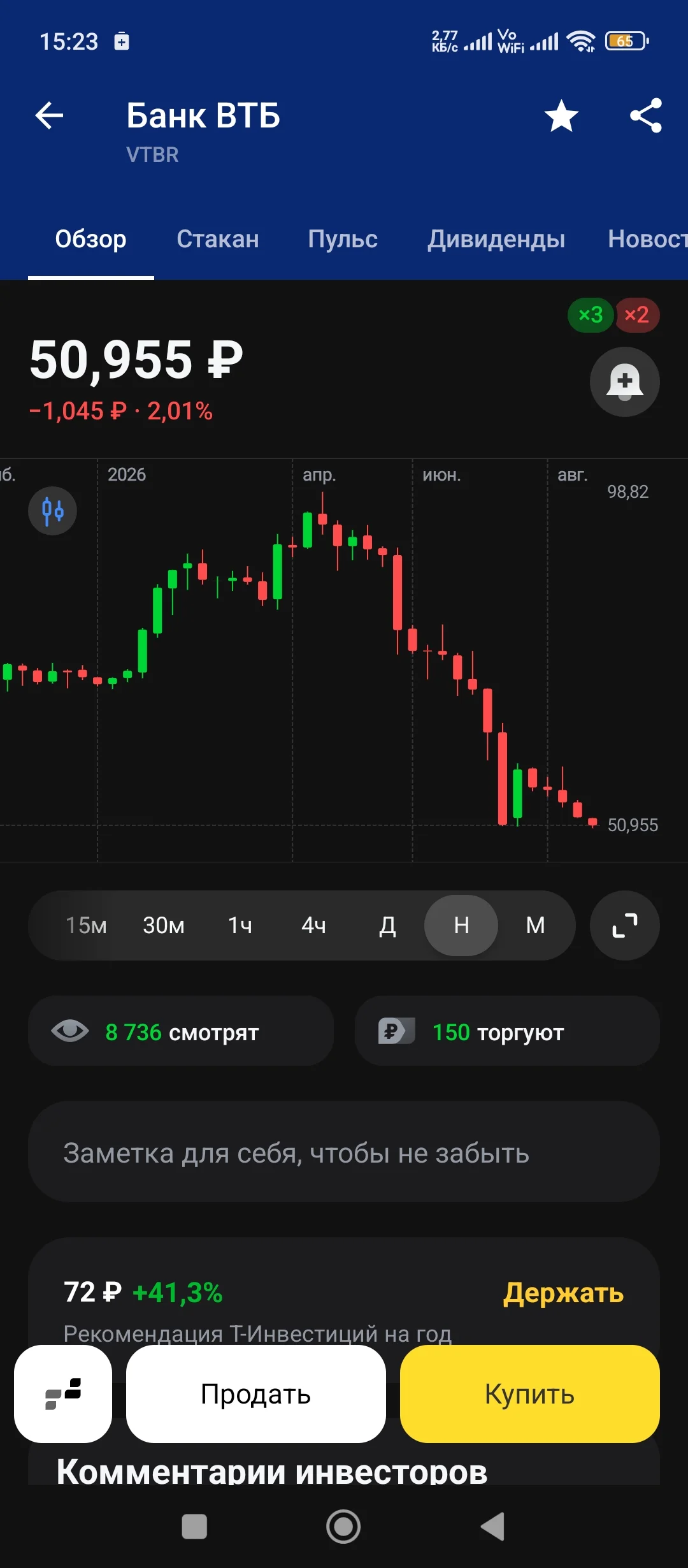The height and width of the screenshot is (1568, 688).
Task: Change chart type via candlestick icon
Action: (52, 511)
